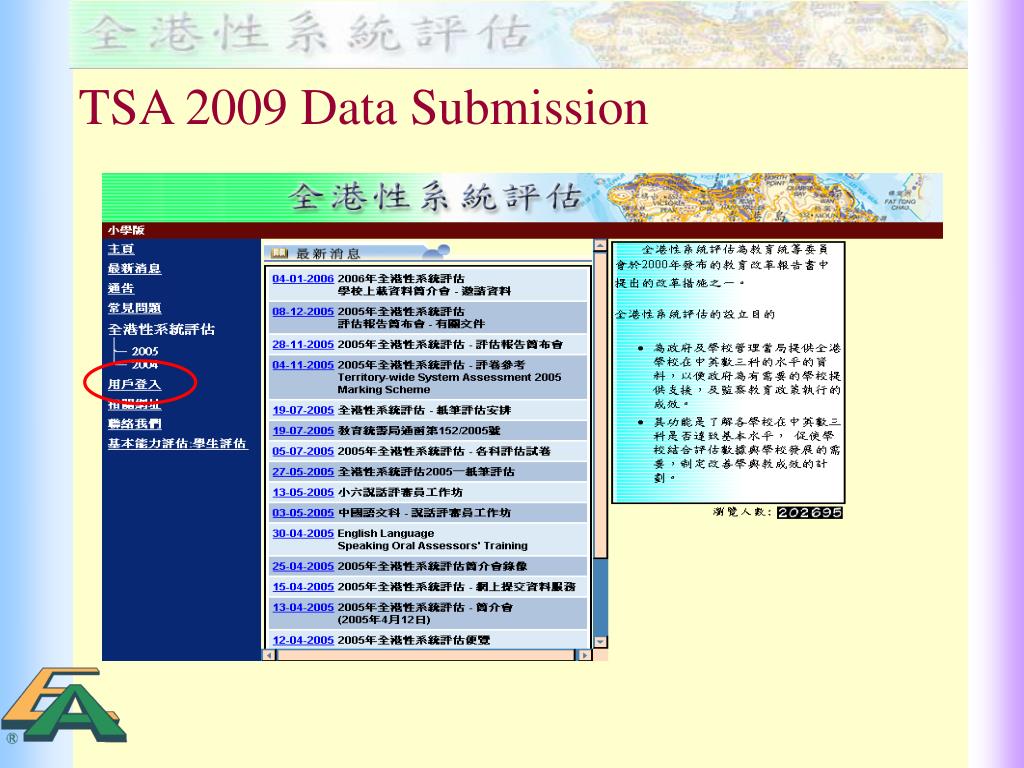
Task: Click visitor counter 202695
Action: tap(809, 513)
